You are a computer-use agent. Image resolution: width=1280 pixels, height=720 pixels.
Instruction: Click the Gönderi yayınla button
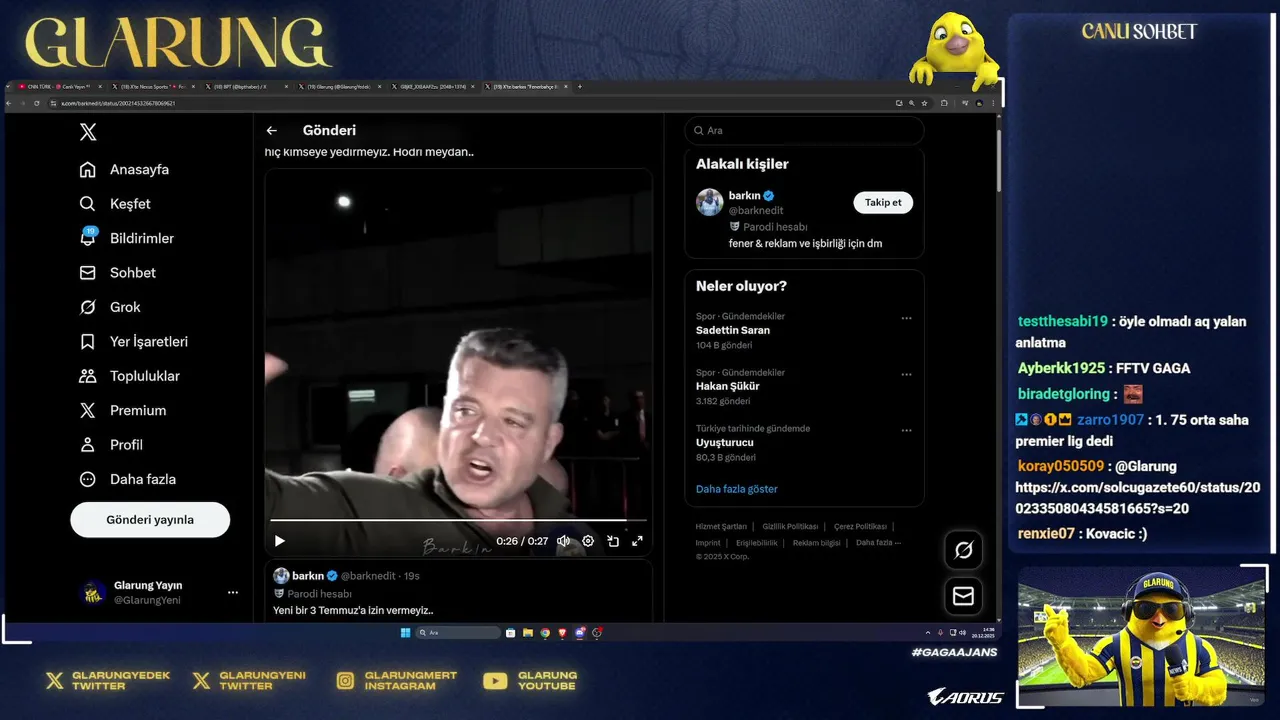(150, 520)
